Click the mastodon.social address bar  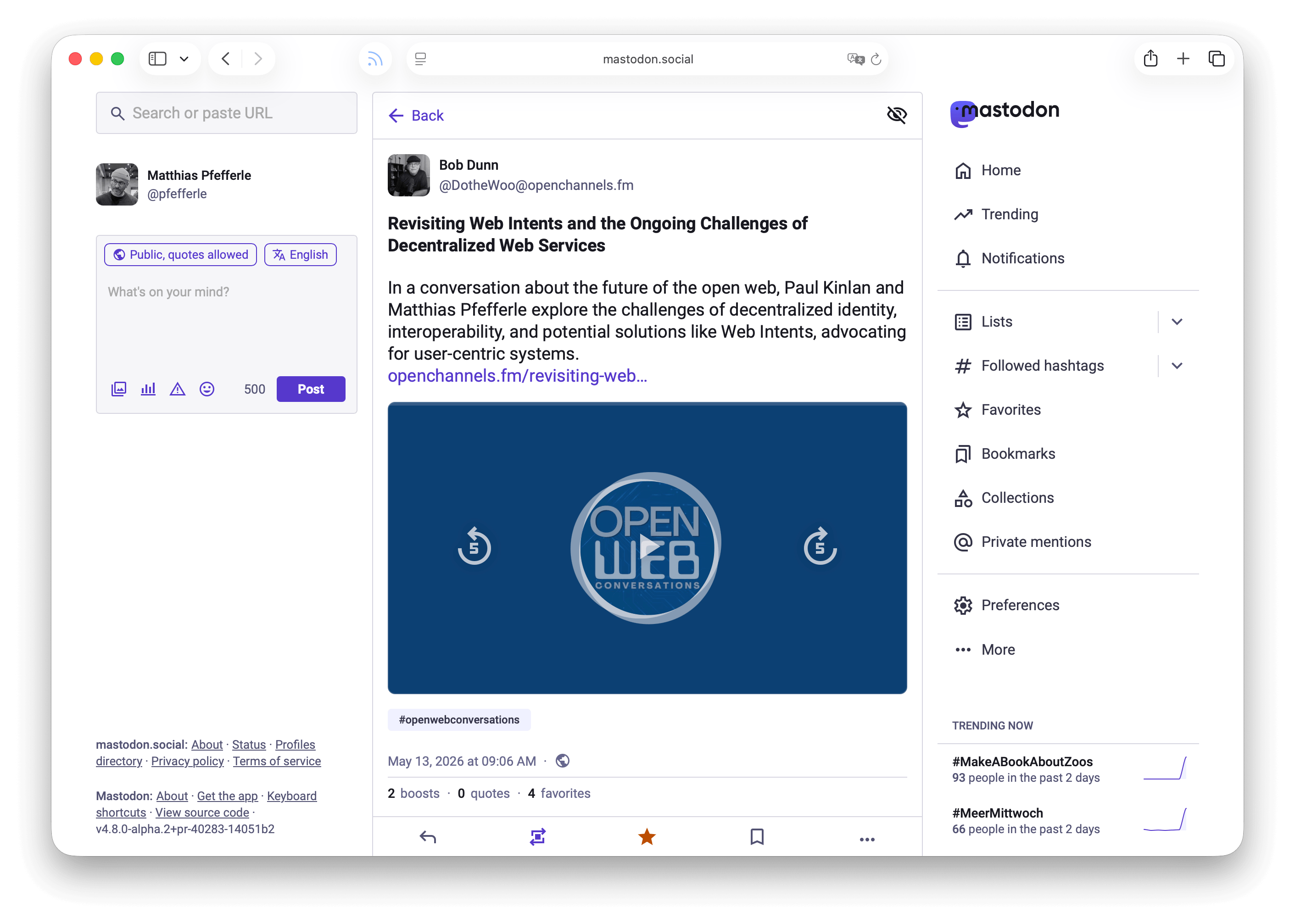coord(647,59)
